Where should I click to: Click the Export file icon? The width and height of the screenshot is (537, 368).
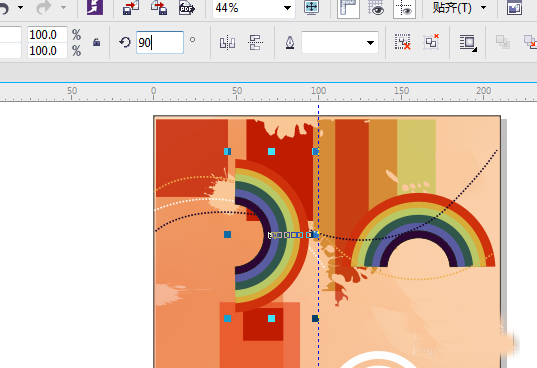[159, 8]
